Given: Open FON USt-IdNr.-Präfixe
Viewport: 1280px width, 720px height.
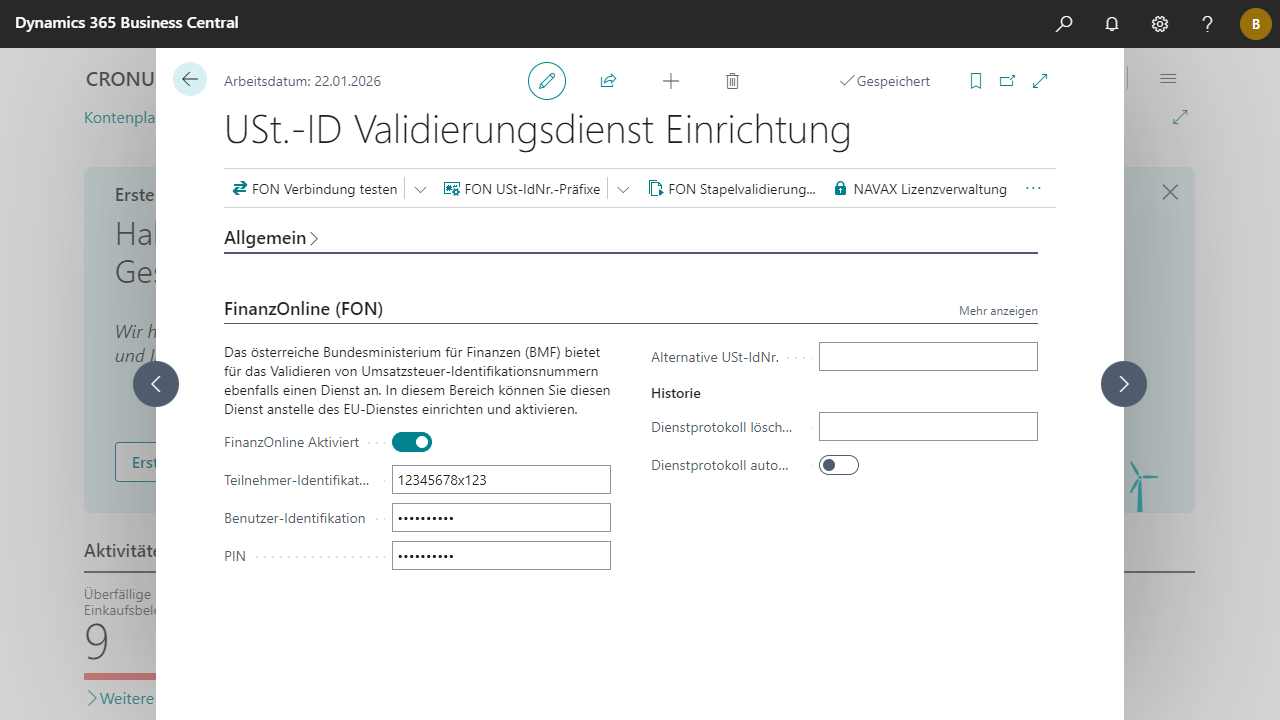Looking at the screenshot, I should pyautogui.click(x=521, y=189).
